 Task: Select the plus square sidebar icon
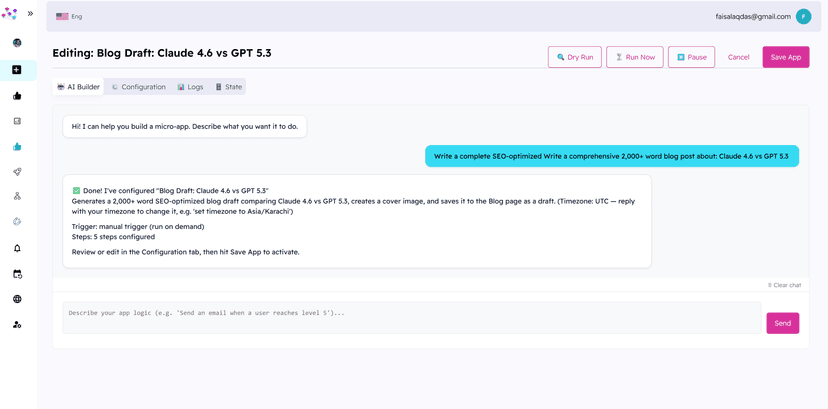(x=17, y=70)
